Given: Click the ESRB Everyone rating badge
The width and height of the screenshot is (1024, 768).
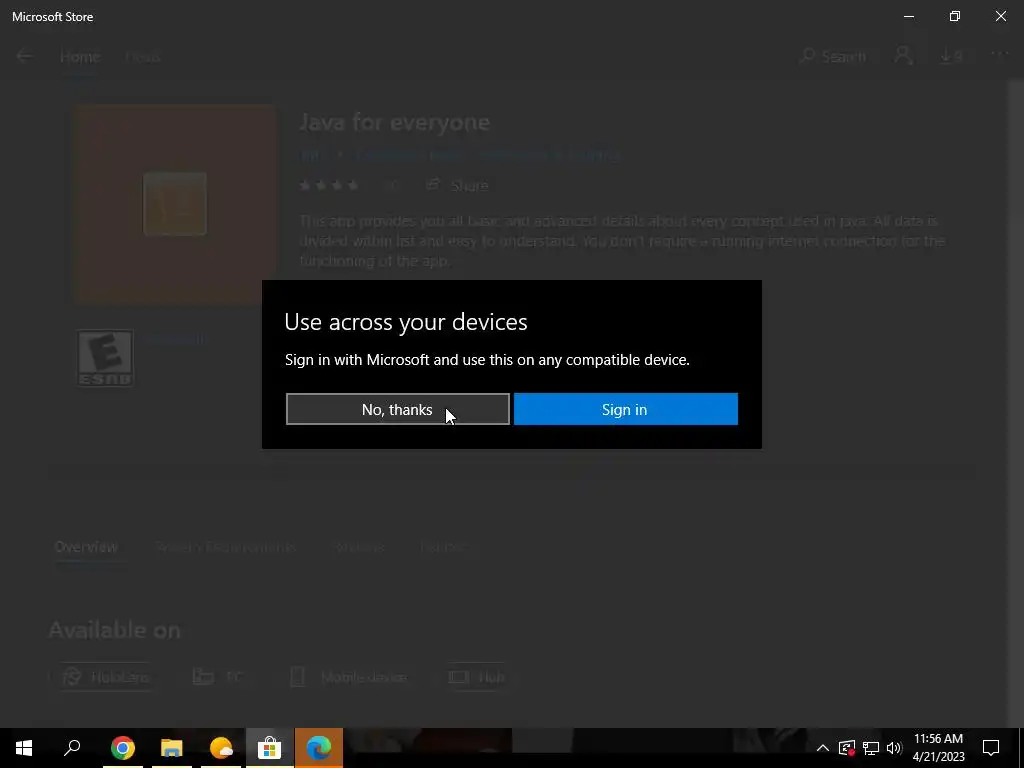Looking at the screenshot, I should click(105, 357).
